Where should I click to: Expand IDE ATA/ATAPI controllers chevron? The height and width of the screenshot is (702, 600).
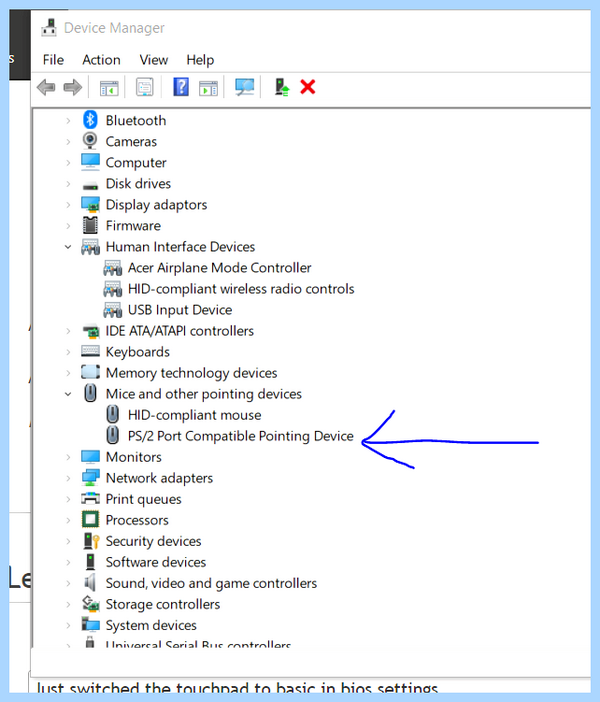(68, 331)
